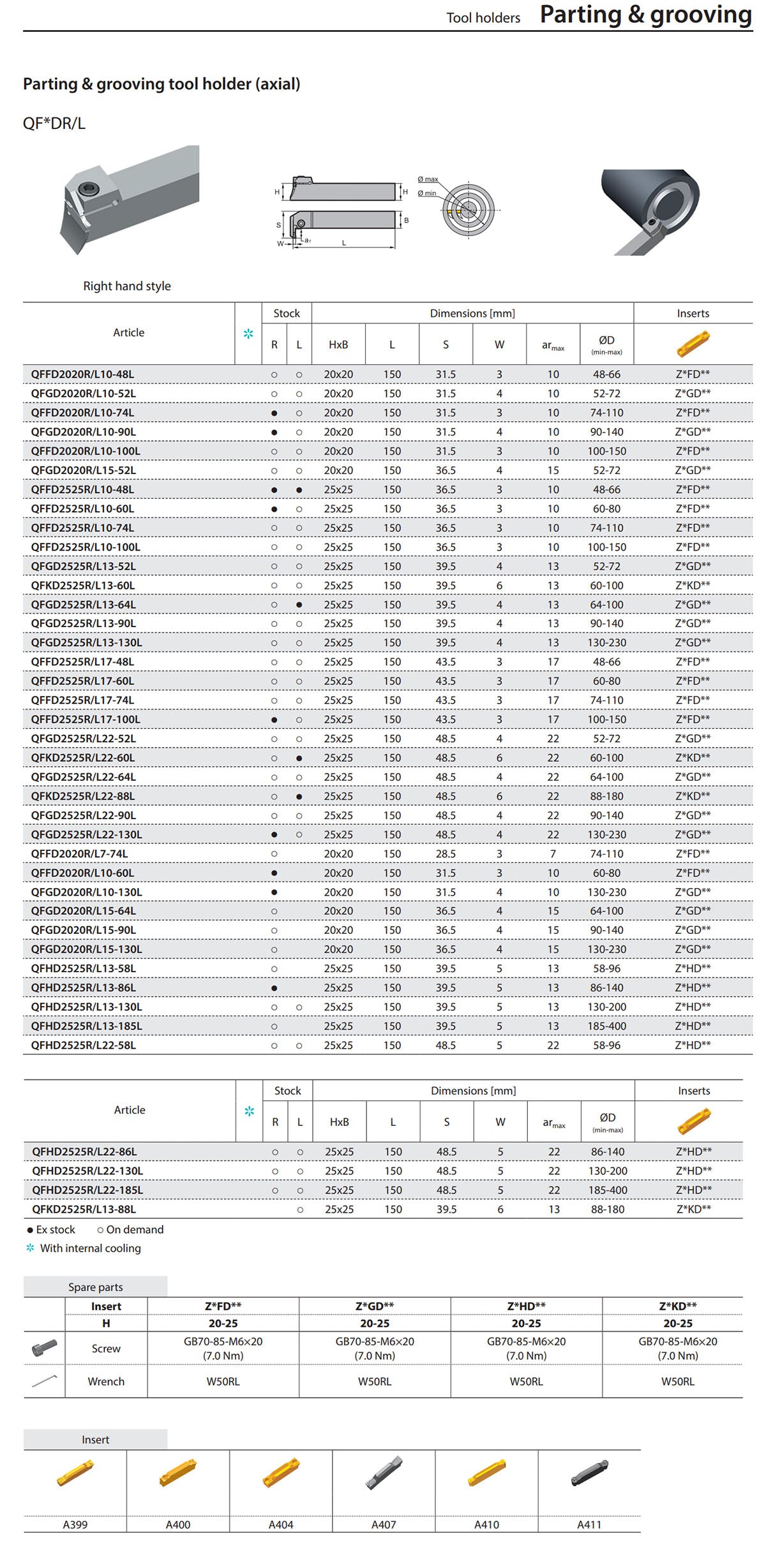Image resolution: width=766 pixels, height=1568 pixels.
Task: Click the R stock dot for QFFD2020R/L10-74L
Action: pos(274,413)
